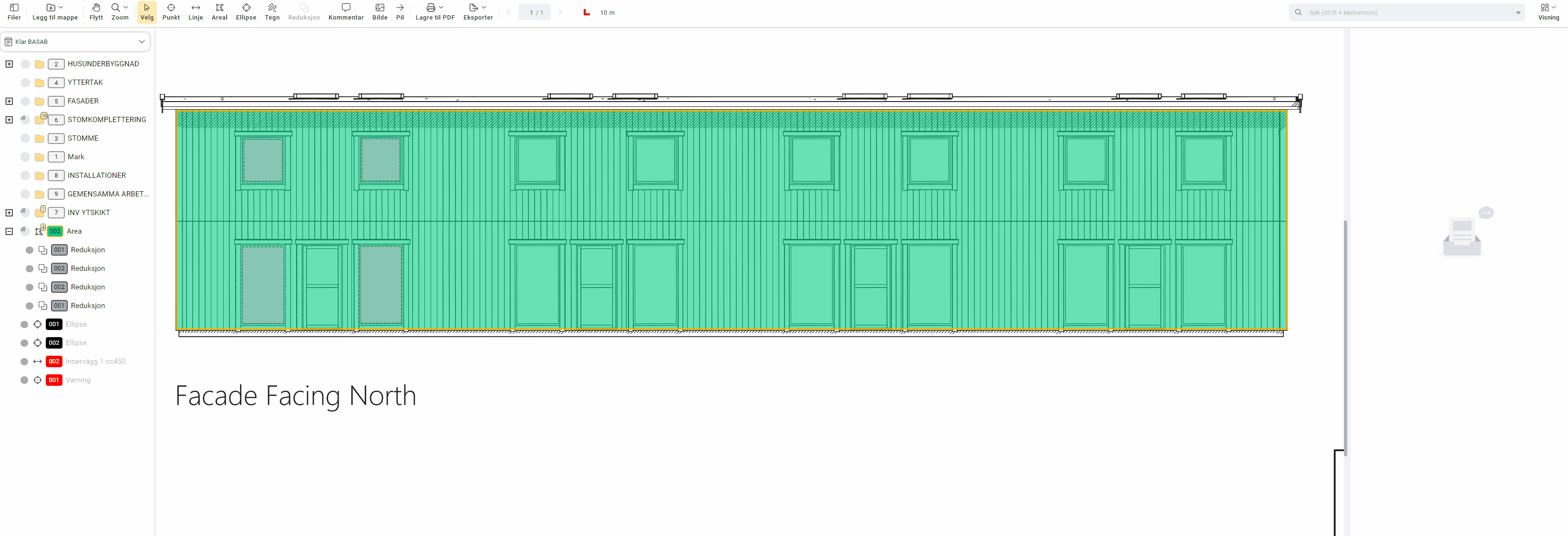Image resolution: width=1568 pixels, height=536 pixels.
Task: Go to next page arrow
Action: 561,12
